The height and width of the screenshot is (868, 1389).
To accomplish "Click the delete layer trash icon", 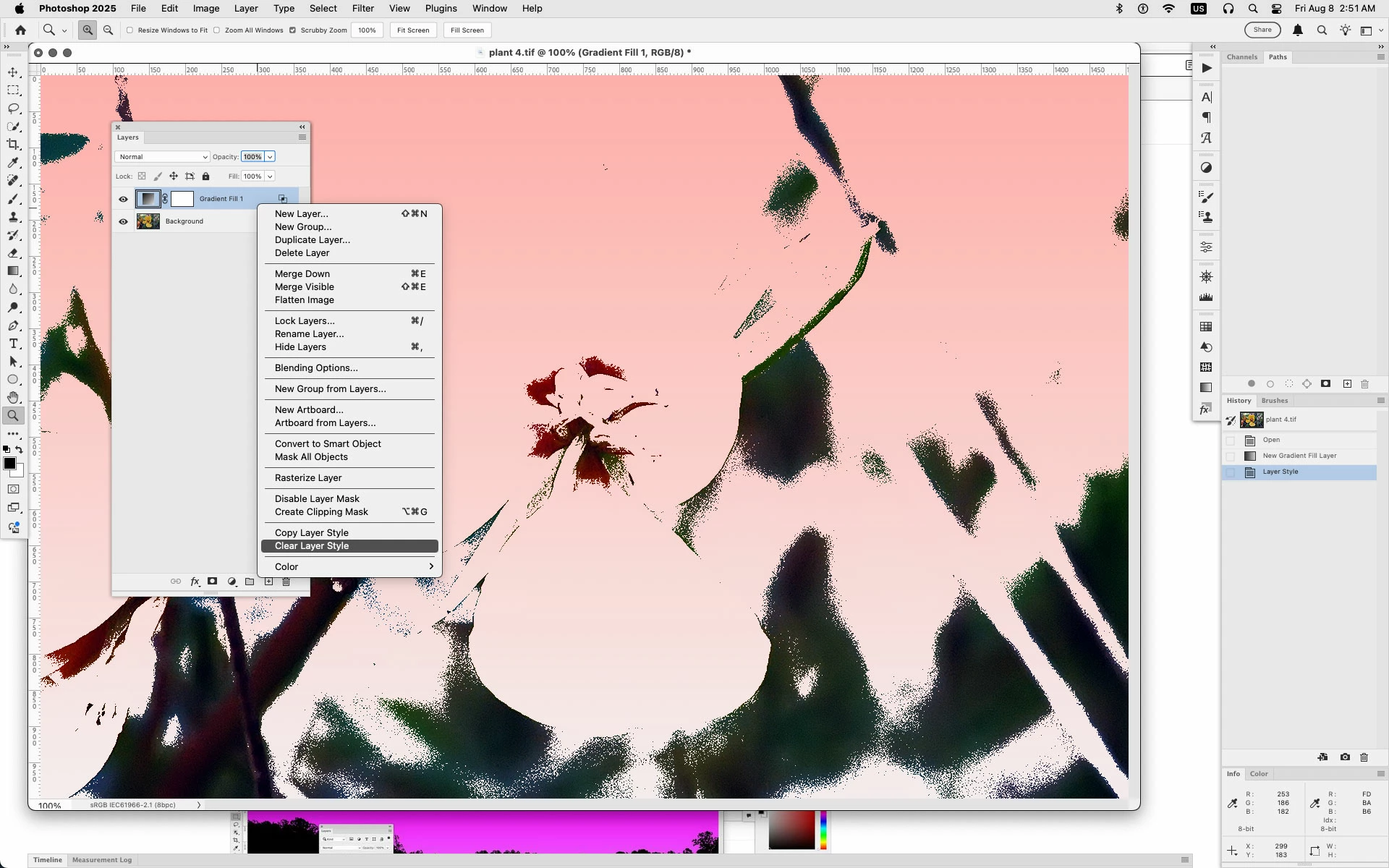I will 286,582.
